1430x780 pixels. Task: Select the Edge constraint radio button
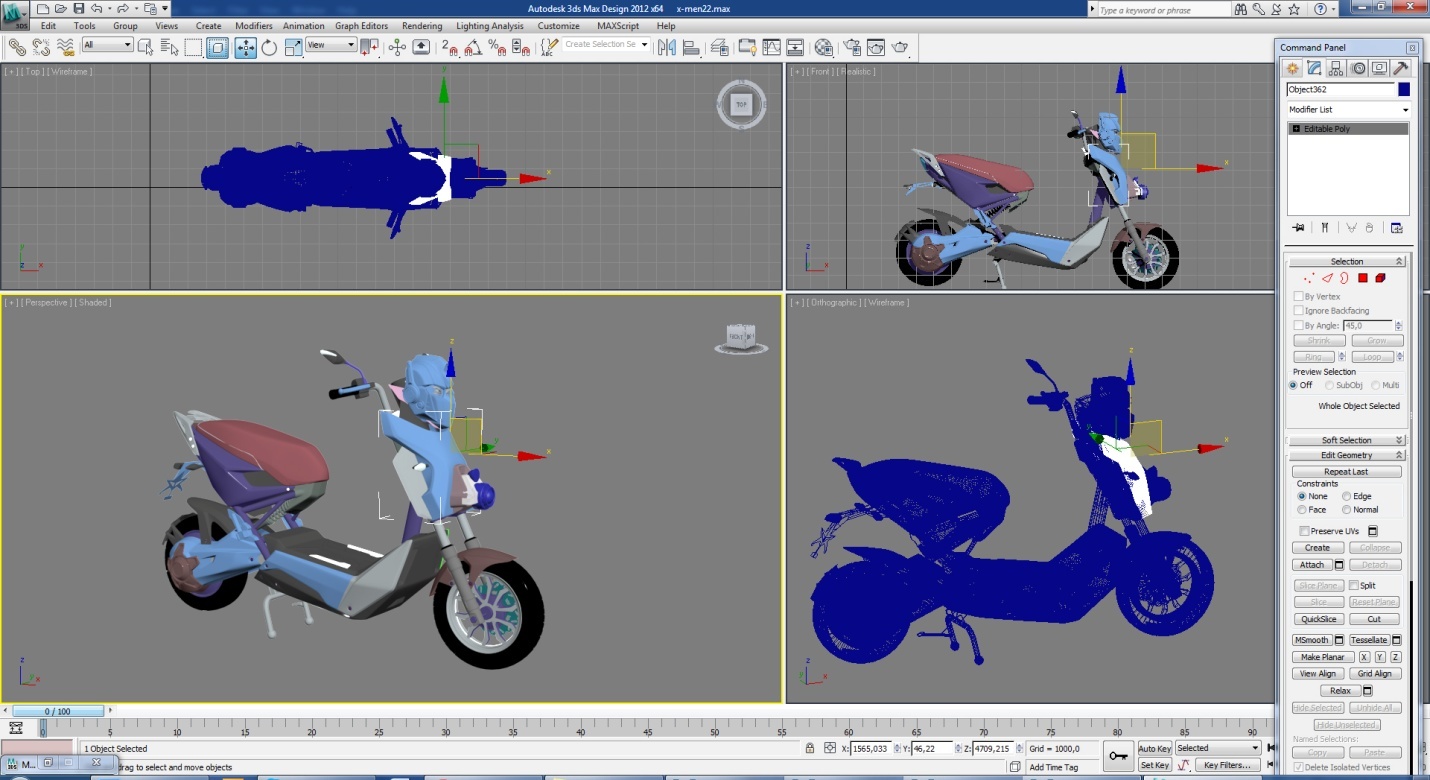point(1347,496)
